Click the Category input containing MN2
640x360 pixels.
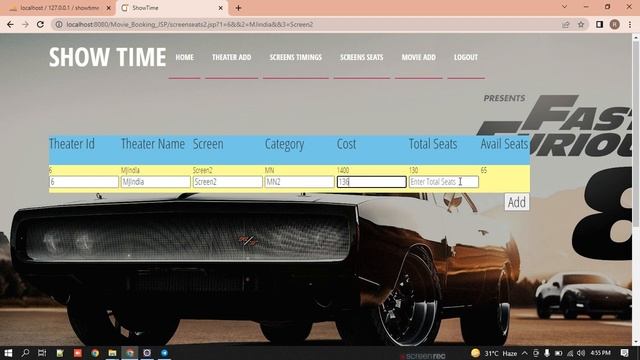[299, 182]
